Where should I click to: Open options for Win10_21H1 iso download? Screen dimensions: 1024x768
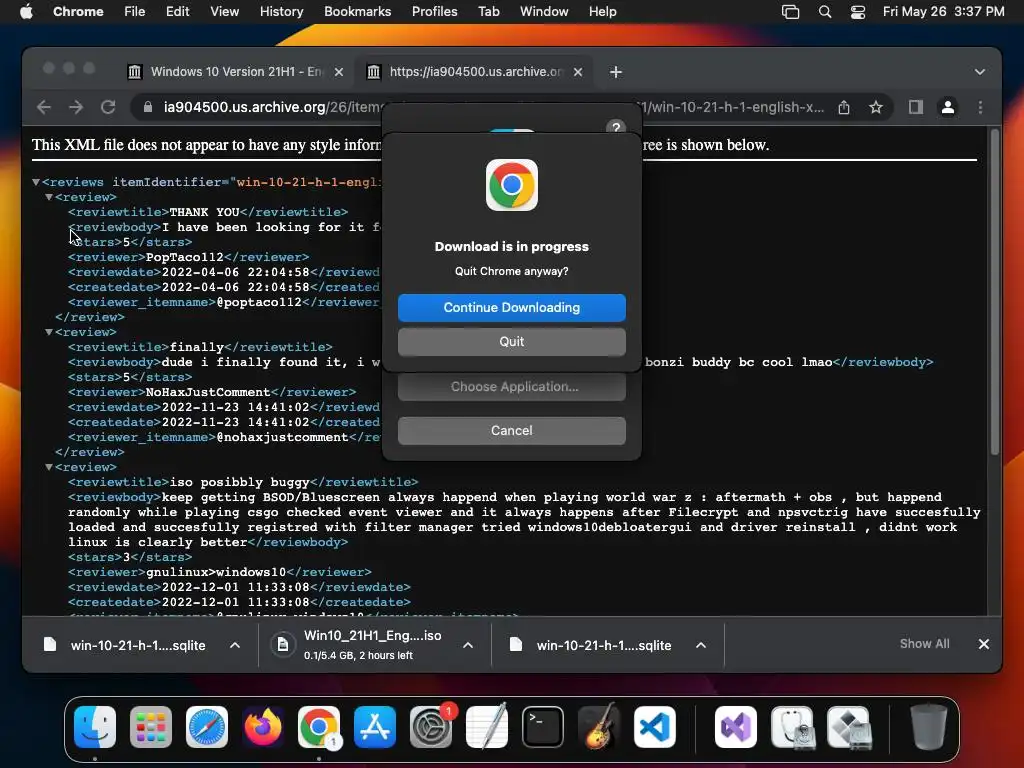click(x=468, y=645)
